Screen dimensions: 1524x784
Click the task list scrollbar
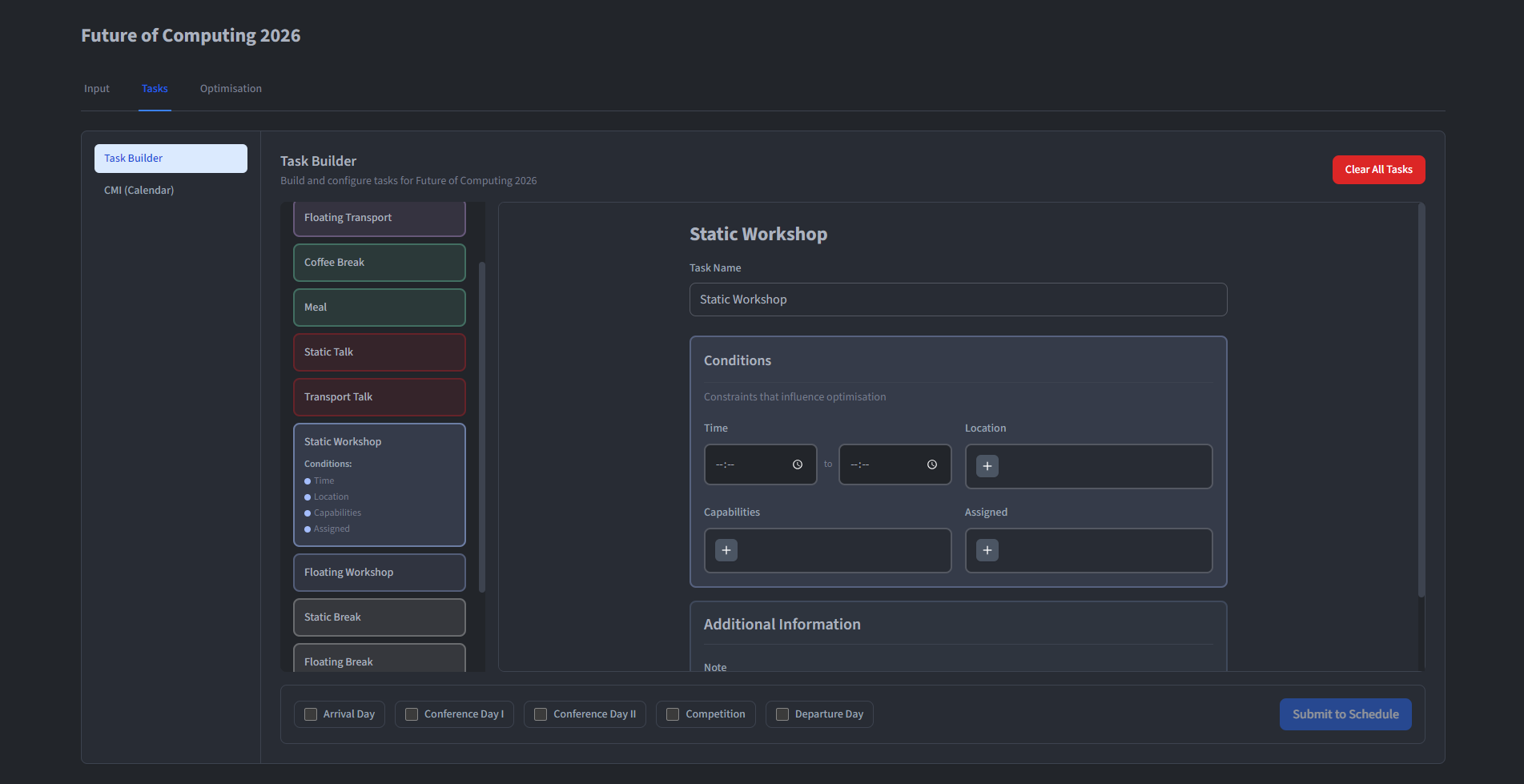click(482, 427)
